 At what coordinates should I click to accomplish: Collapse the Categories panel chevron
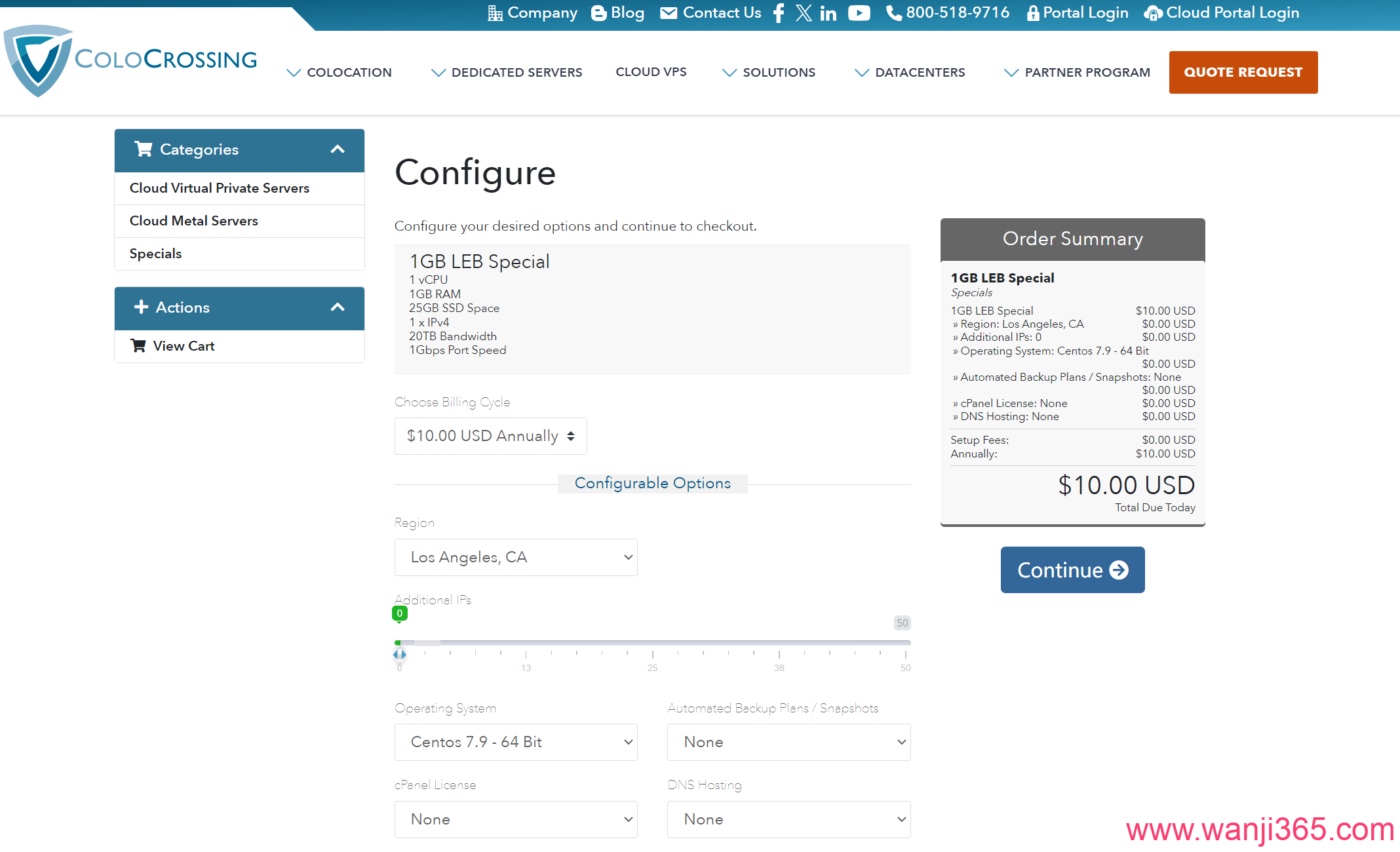point(338,149)
